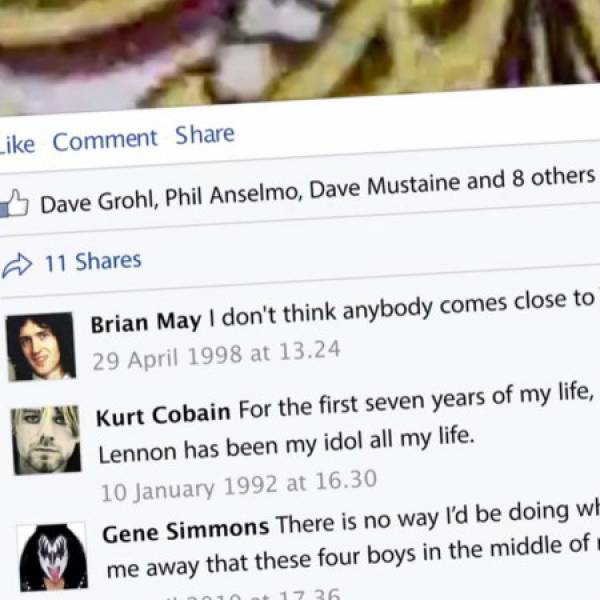Click the share arrow icon
The height and width of the screenshot is (600, 600).
tap(17, 265)
